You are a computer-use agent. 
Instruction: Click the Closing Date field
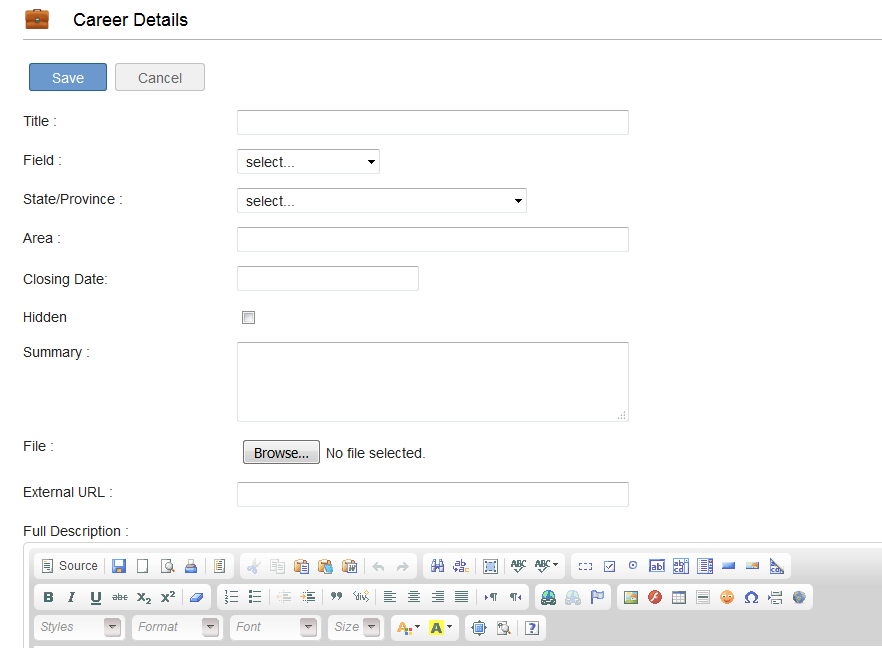328,278
